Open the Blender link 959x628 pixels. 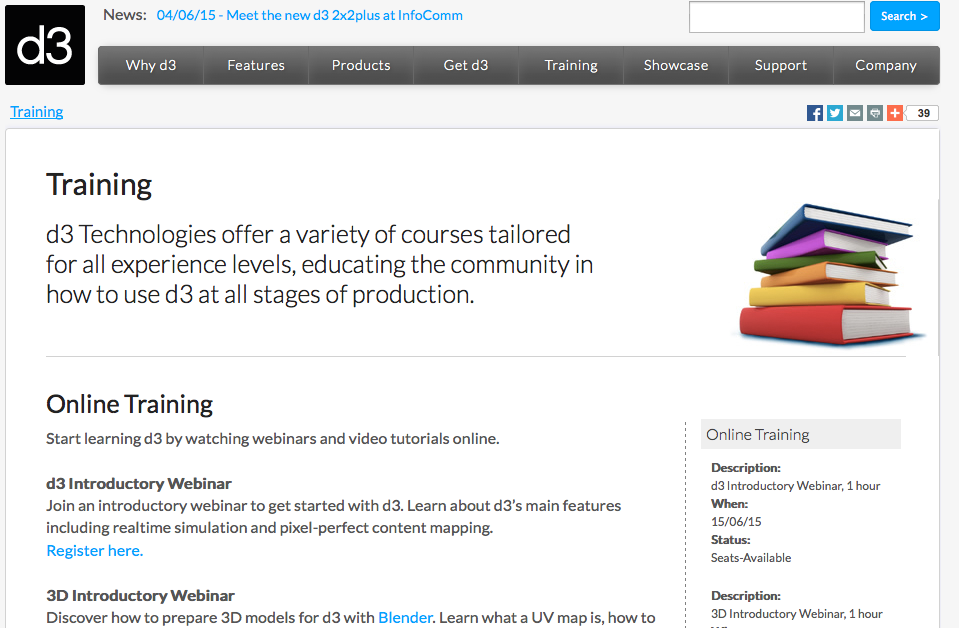coord(405,618)
